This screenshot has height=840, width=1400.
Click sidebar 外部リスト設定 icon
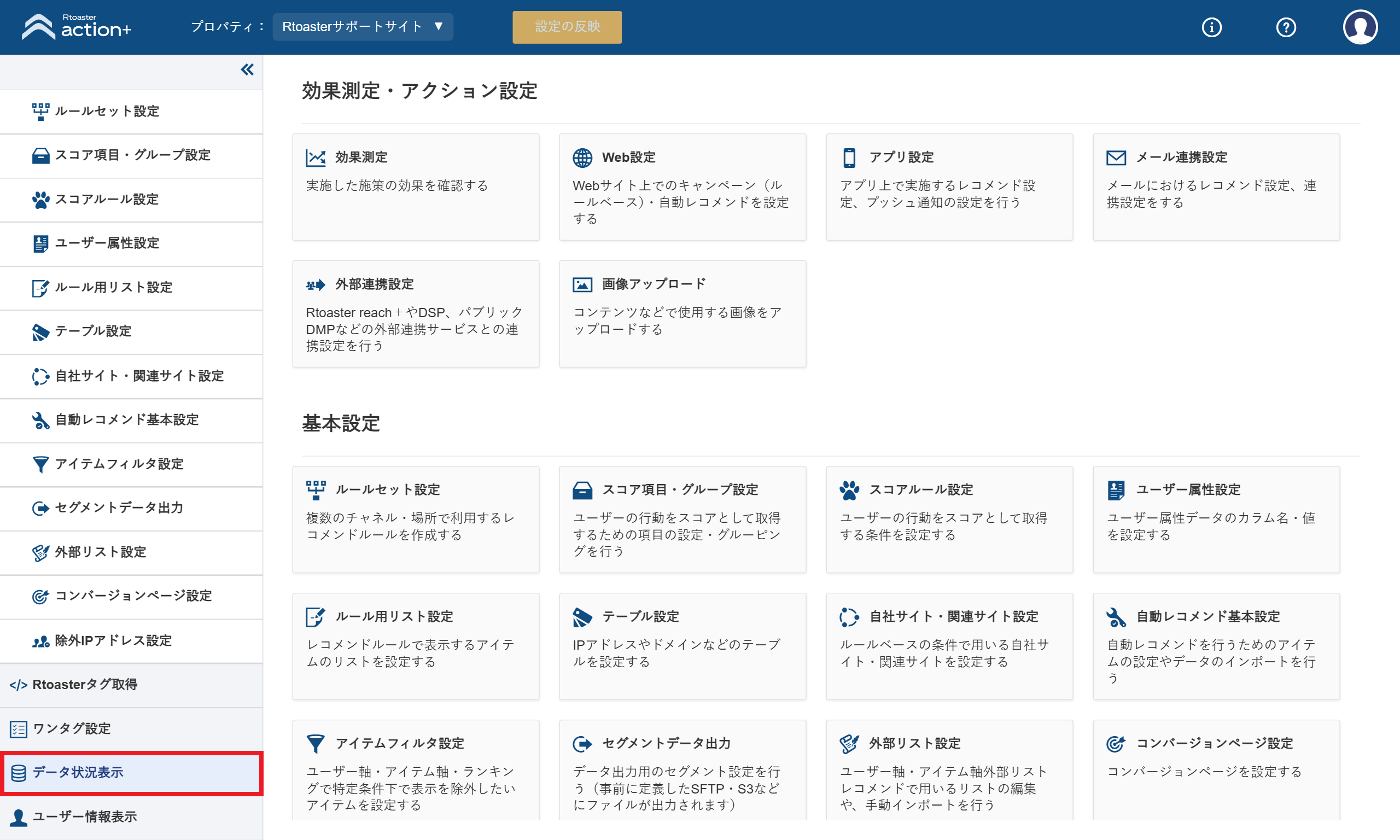(x=40, y=553)
